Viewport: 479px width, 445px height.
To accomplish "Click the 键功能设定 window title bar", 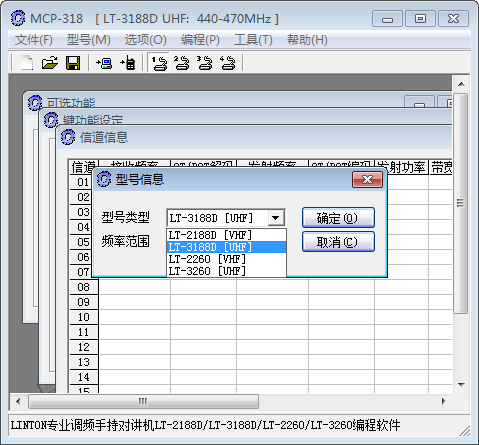I will coord(247,117).
